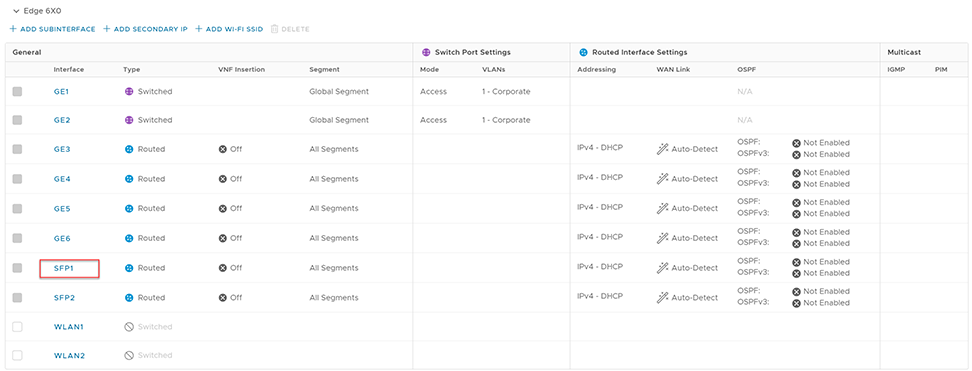Image resolution: width=972 pixels, height=371 pixels.
Task: Click the blue Routed icon for GE3
Action: click(129, 149)
